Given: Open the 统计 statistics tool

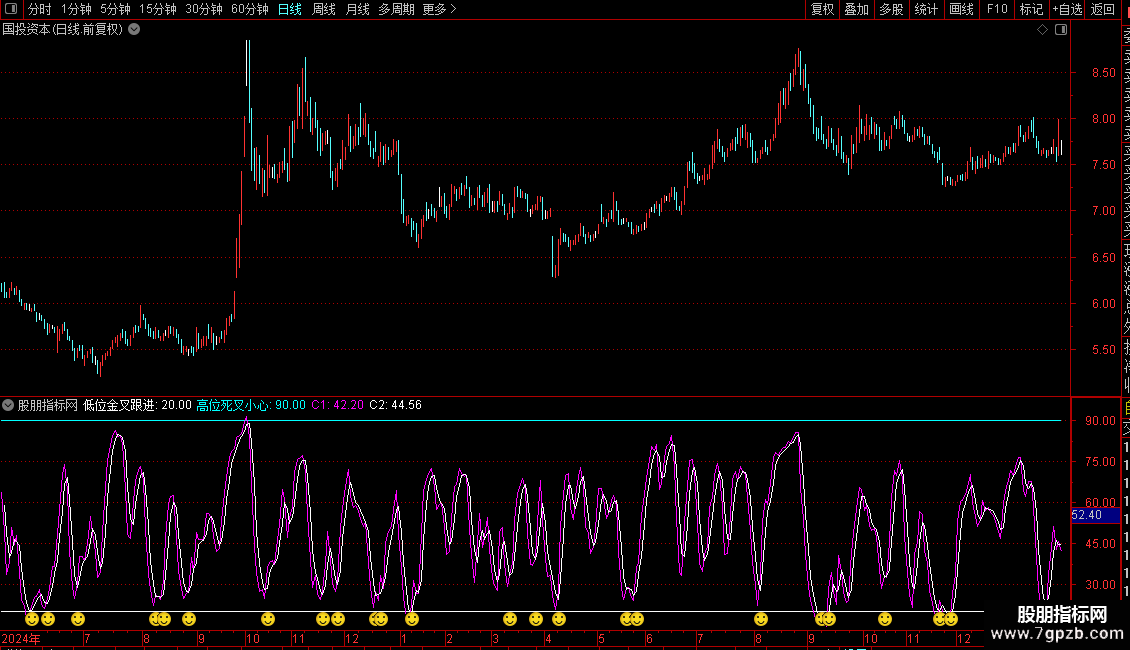Looking at the screenshot, I should click(926, 9).
